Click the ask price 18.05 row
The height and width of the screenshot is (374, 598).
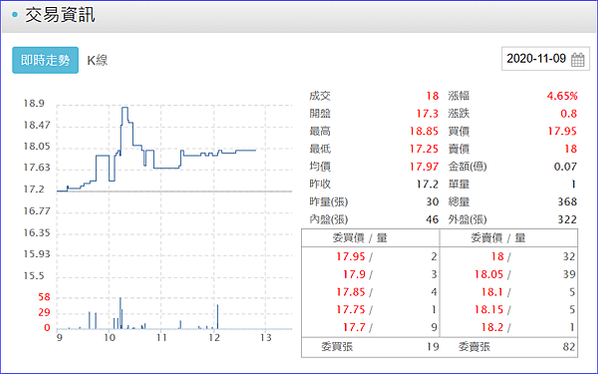click(509, 274)
